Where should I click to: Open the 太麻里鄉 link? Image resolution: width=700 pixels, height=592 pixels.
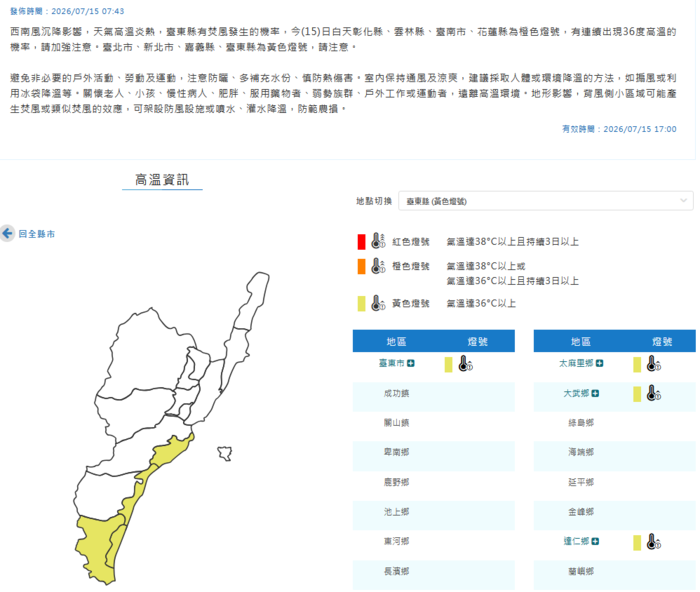click(576, 363)
